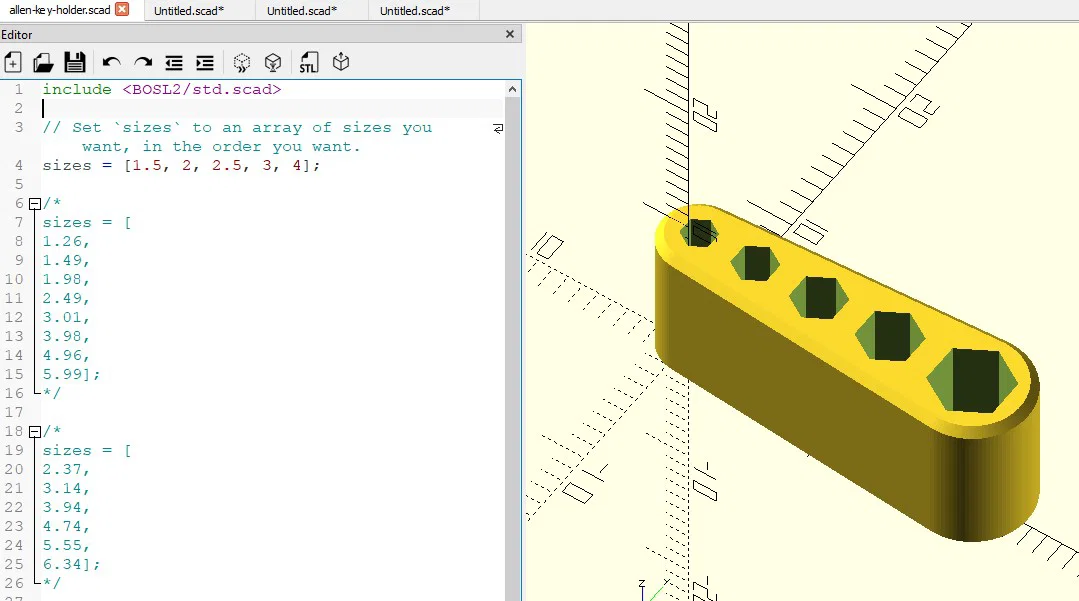Click the "sizes = [" text on line 19

click(x=87, y=450)
